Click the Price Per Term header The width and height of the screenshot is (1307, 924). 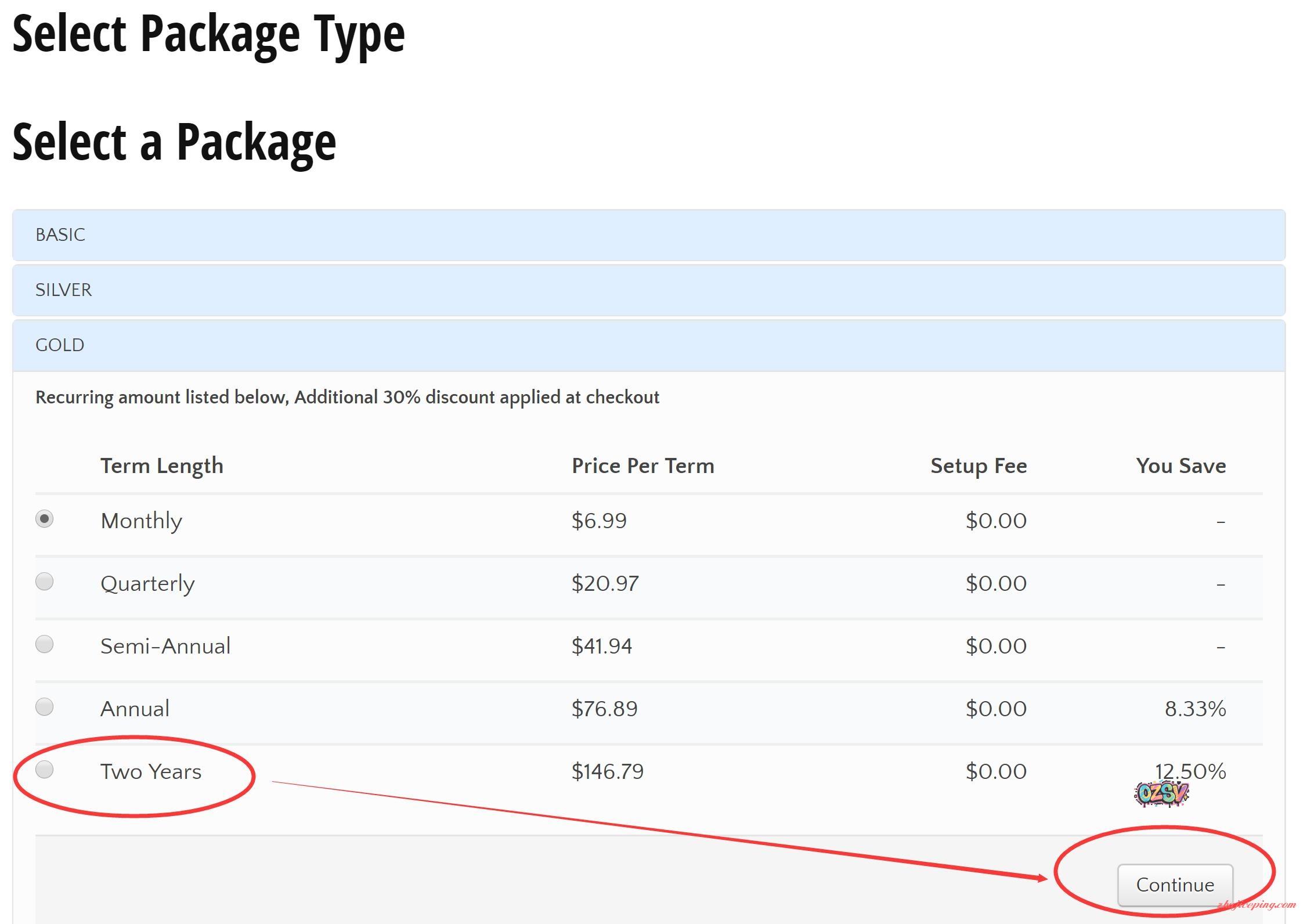coord(642,465)
